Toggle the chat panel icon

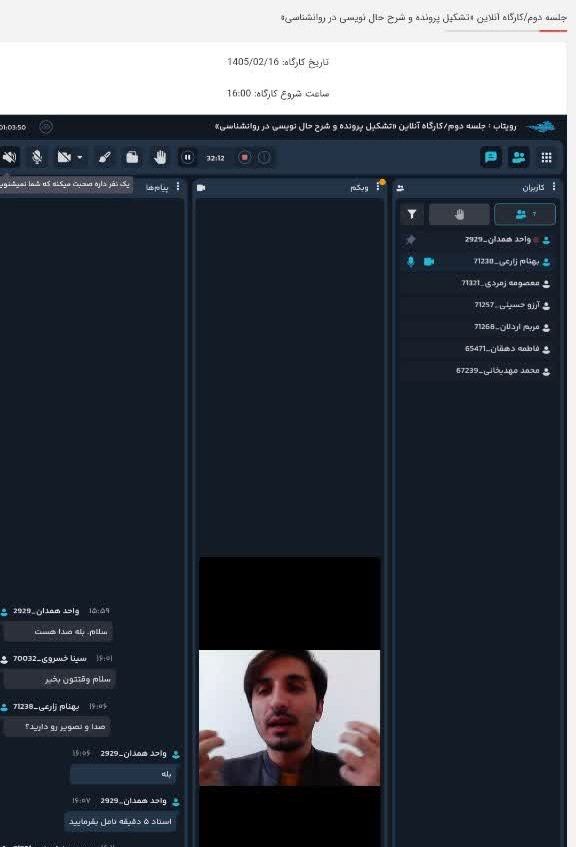coord(491,157)
